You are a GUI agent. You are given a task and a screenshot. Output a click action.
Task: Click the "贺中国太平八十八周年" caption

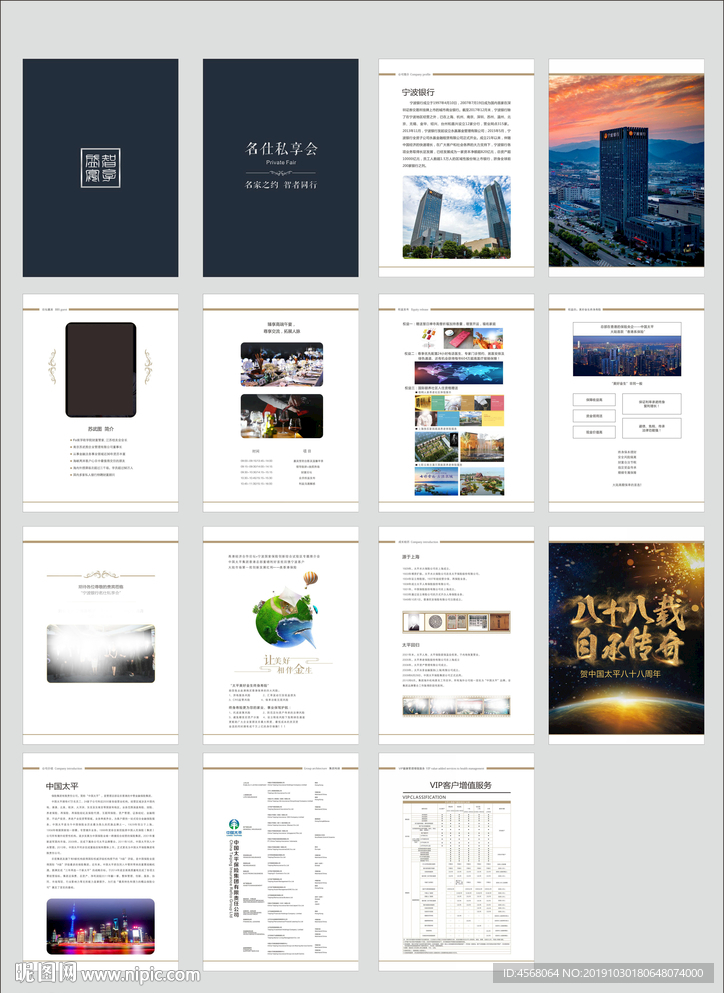[x=620, y=674]
